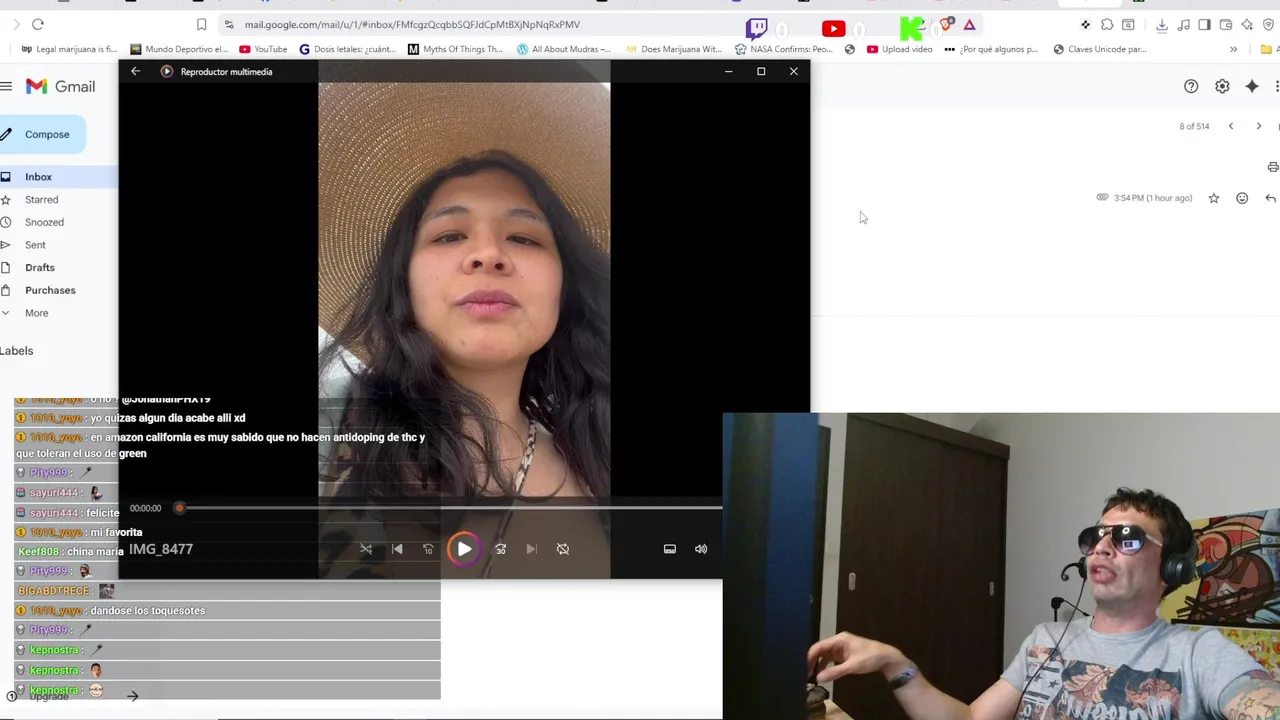The image size is (1280, 720).
Task: Toggle browser sidebar panel
Action: click(x=1205, y=24)
